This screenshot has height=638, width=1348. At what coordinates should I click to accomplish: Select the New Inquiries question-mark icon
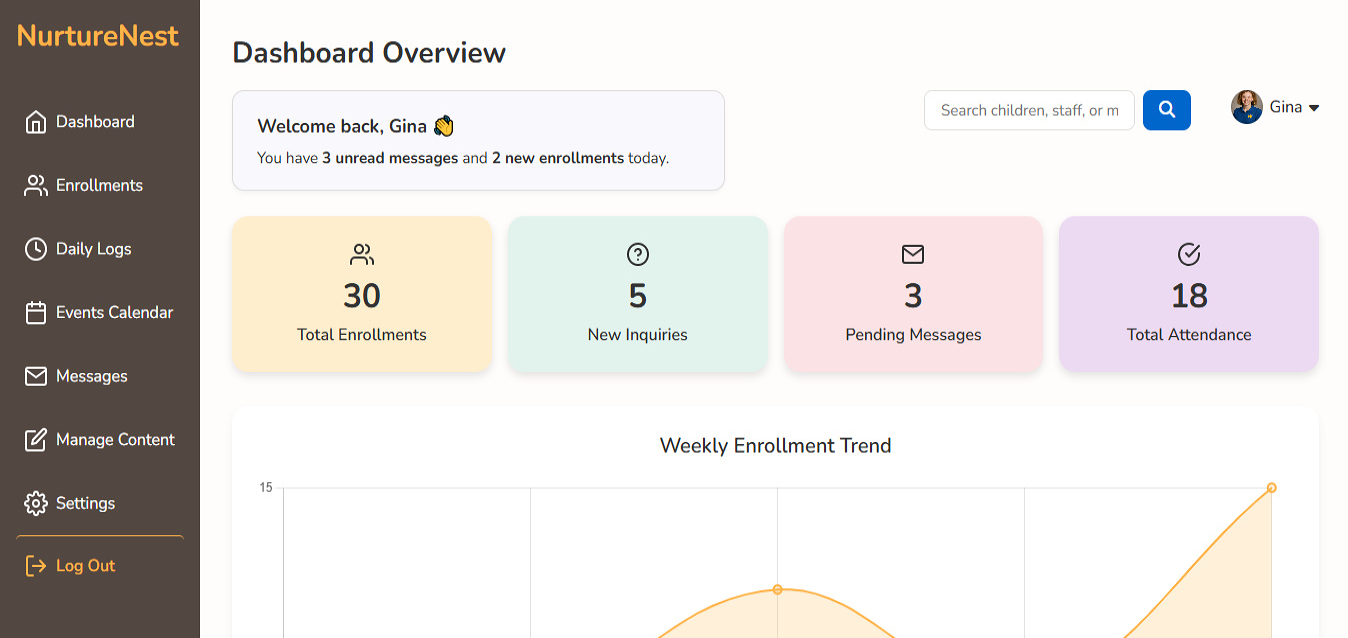click(637, 254)
